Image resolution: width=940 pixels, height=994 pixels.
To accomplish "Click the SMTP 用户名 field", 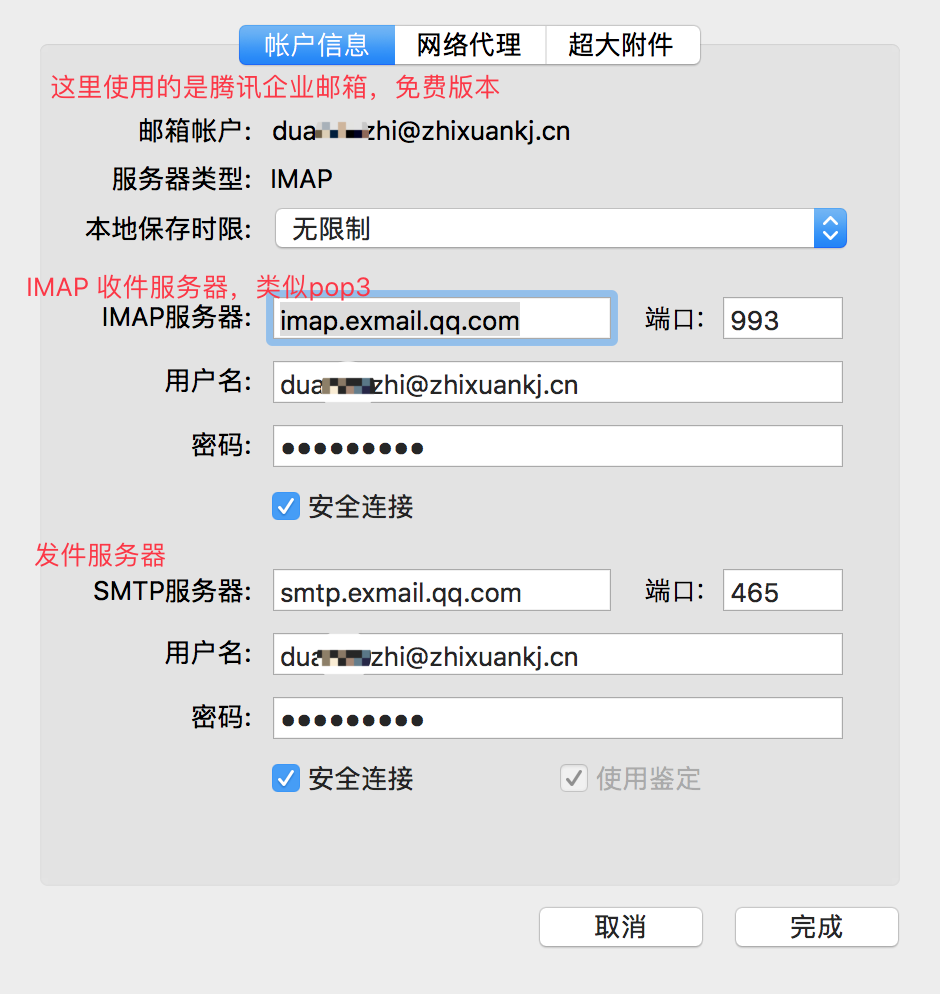I will click(x=557, y=654).
